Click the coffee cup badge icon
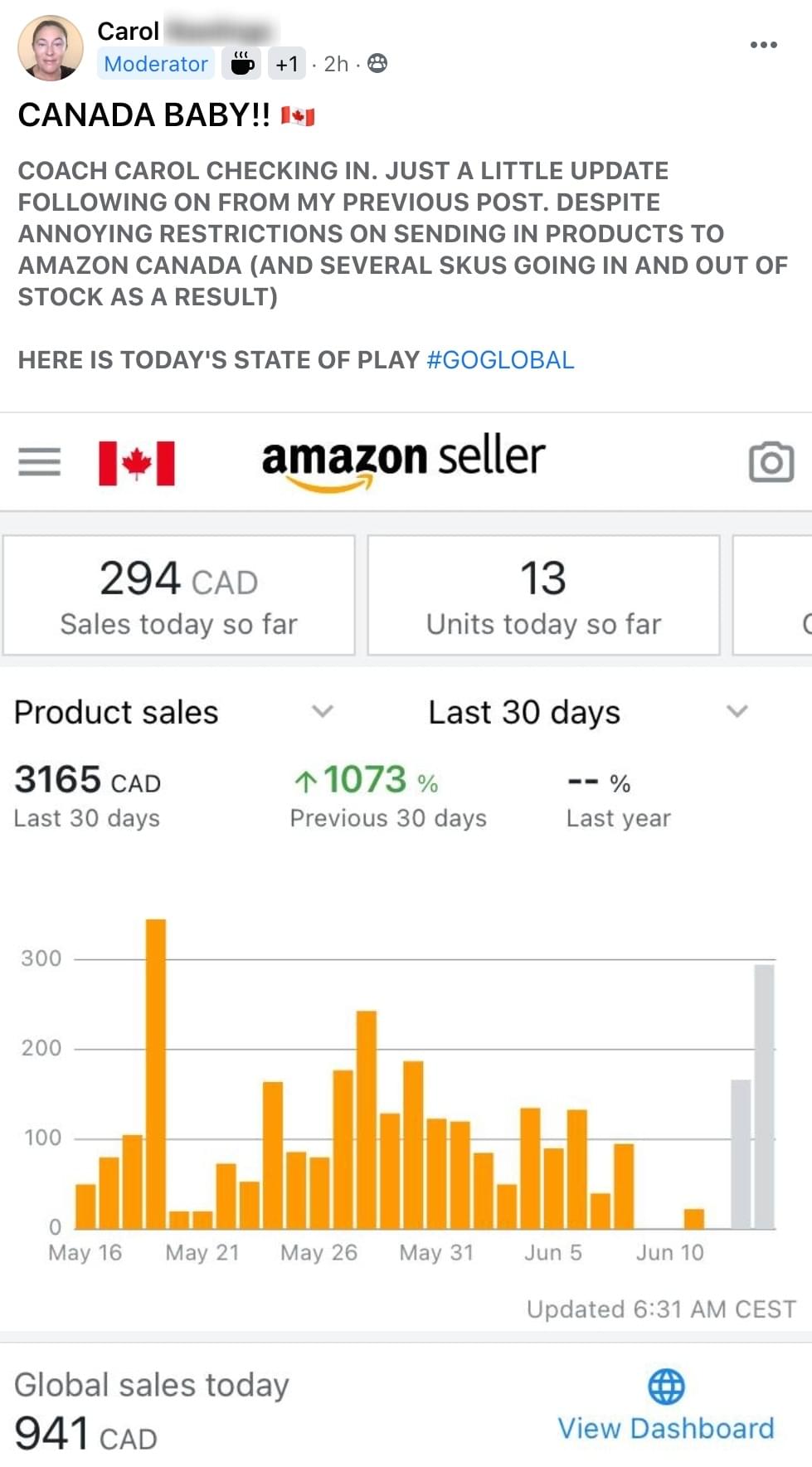 pos(242,64)
